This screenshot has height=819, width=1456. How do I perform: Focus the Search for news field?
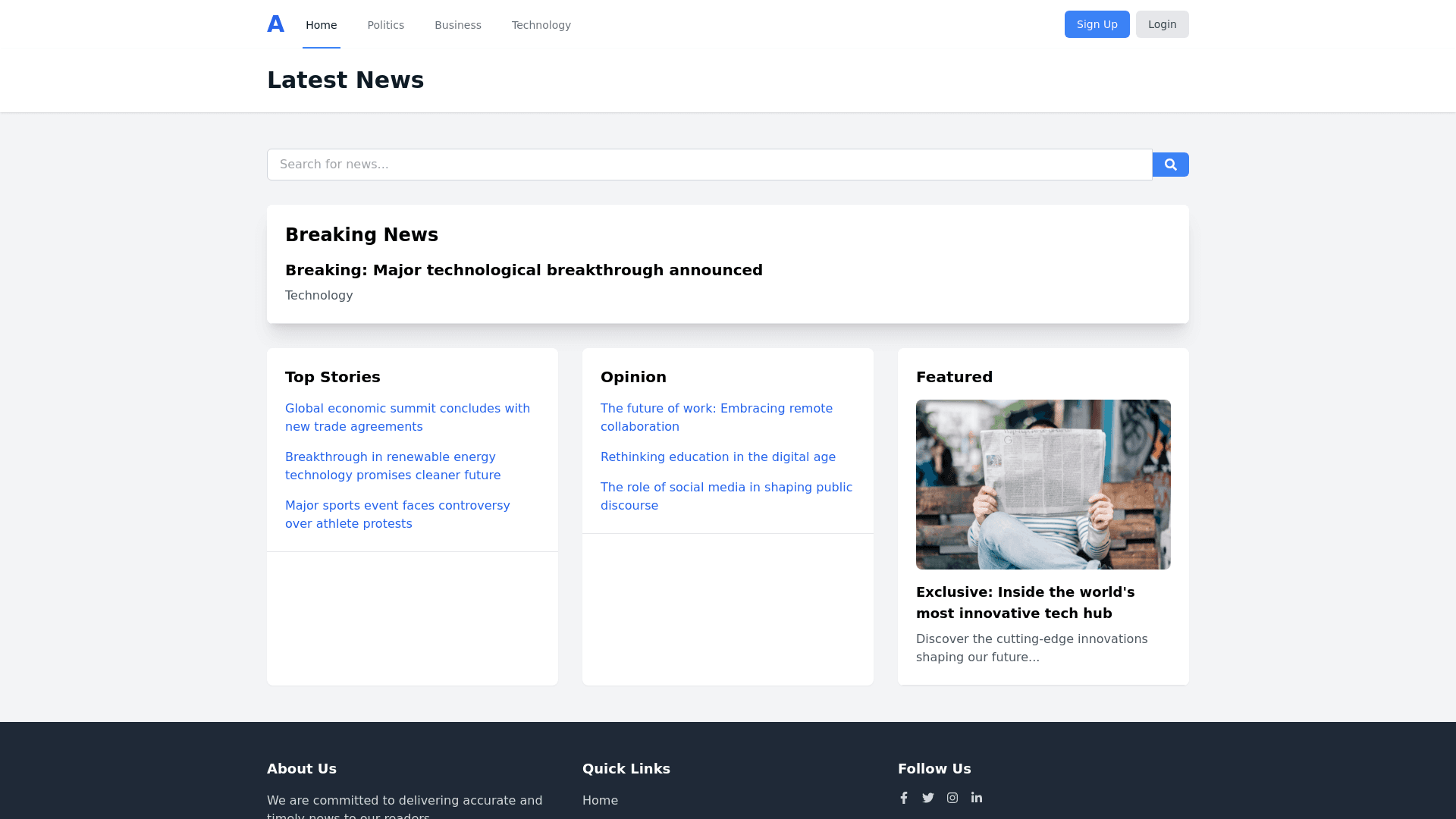(x=709, y=165)
